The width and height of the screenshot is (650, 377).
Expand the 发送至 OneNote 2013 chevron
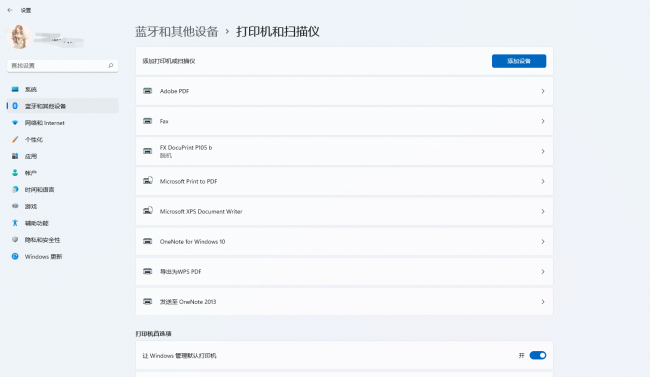[x=543, y=302]
